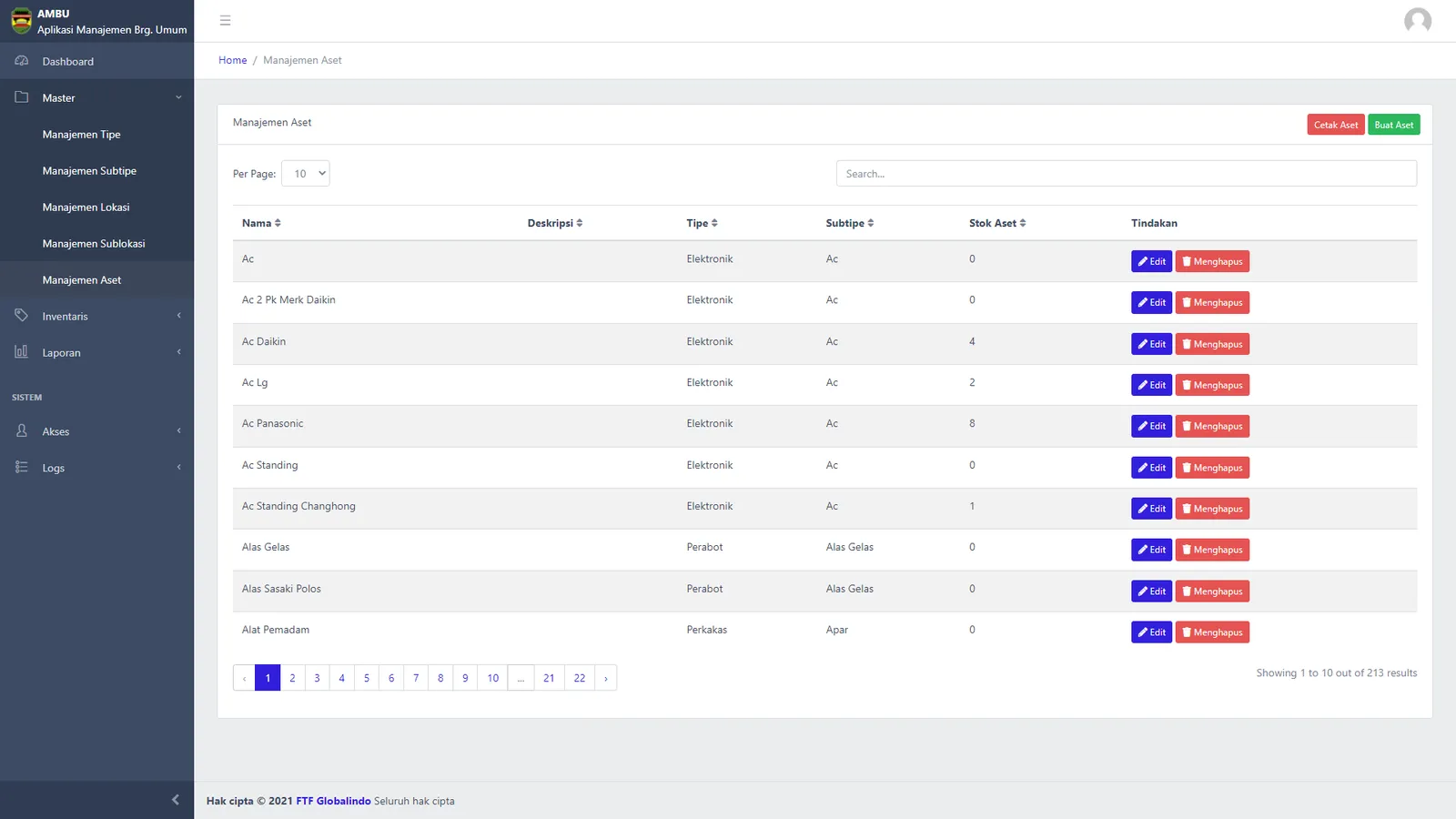Delete the Ac Panasonic asset
Screen dimensions: 1456x819
tap(1212, 426)
